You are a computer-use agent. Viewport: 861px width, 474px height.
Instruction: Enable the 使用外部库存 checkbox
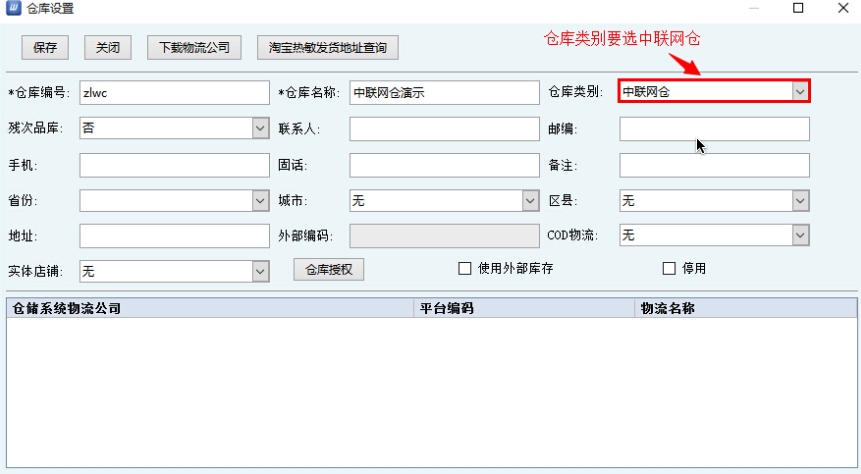(465, 269)
